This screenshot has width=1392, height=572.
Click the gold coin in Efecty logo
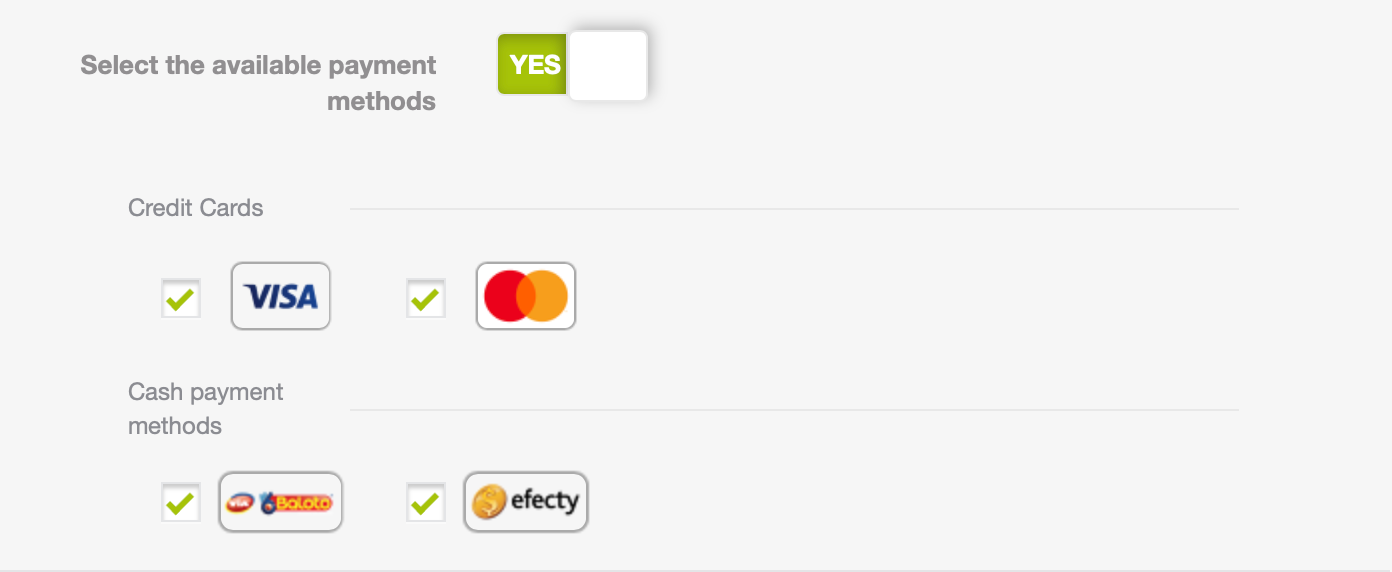click(489, 502)
